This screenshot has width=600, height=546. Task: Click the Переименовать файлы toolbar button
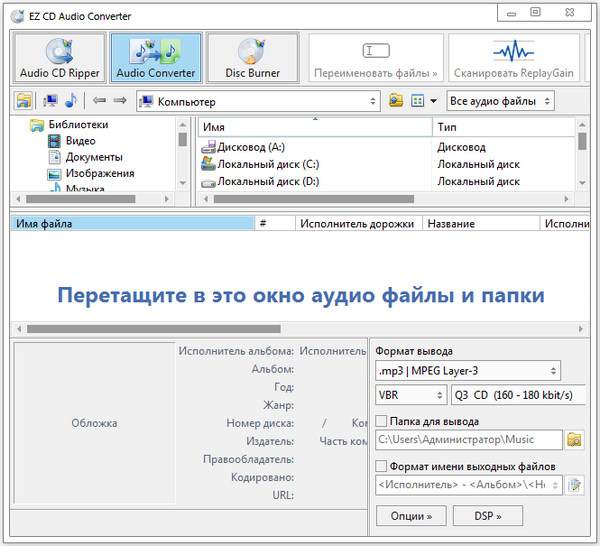(374, 58)
